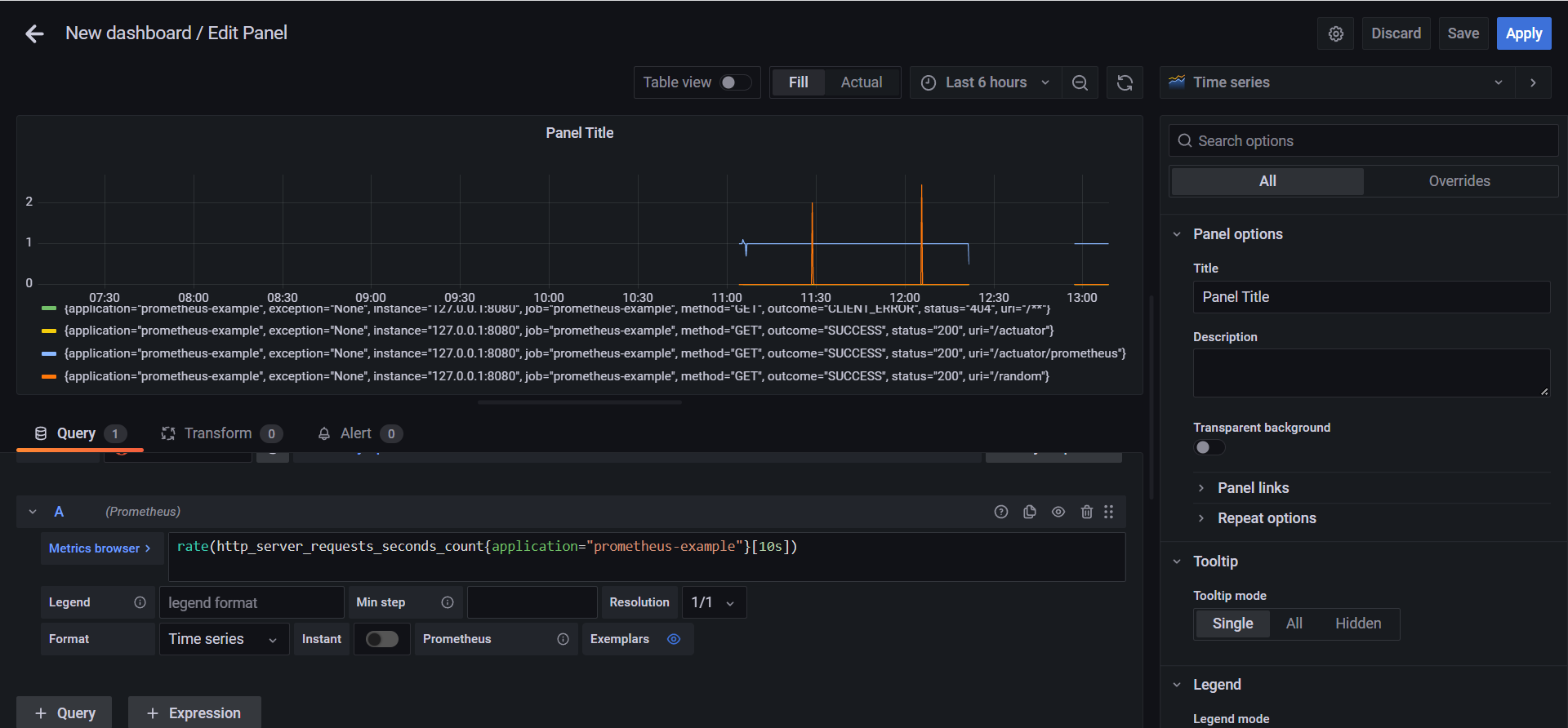The image size is (1568, 728).
Task: Collapse Tooltip section
Action: [1177, 562]
